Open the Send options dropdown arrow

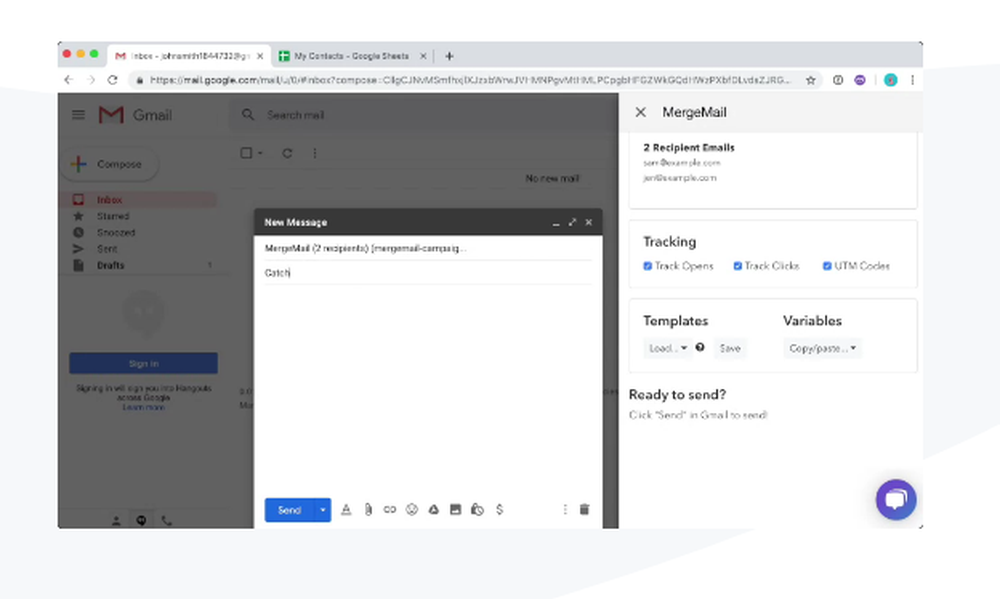click(x=323, y=510)
